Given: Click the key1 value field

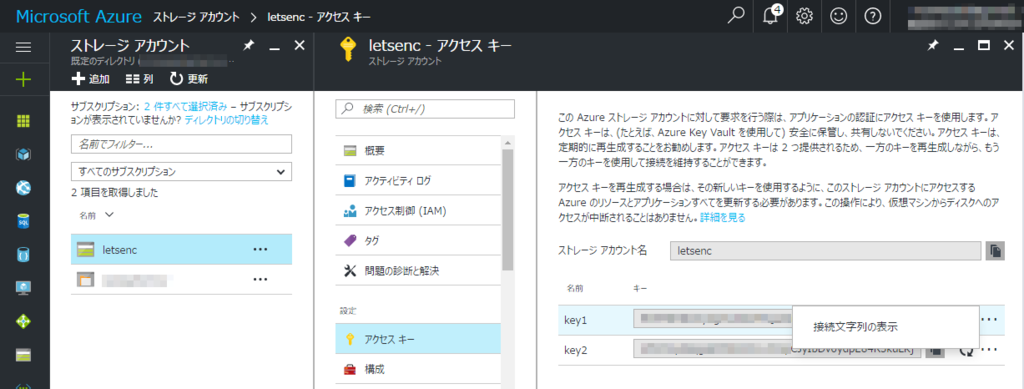Looking at the screenshot, I should [x=712, y=319].
